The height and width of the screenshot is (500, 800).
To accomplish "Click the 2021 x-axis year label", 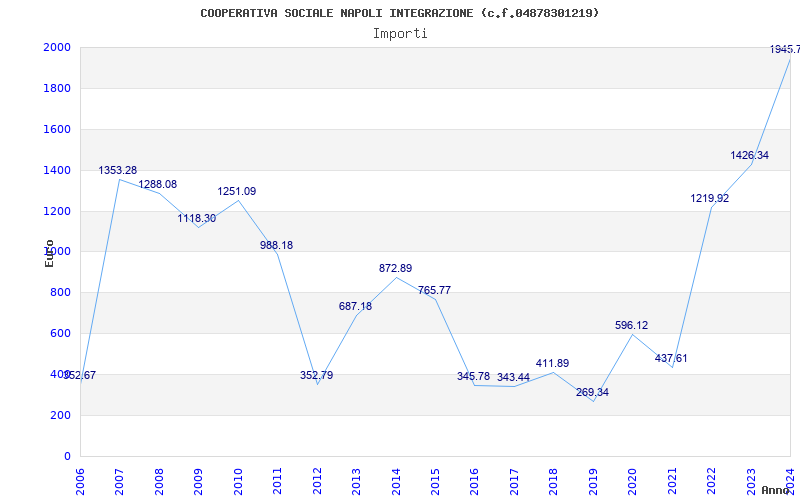I will [x=672, y=481].
